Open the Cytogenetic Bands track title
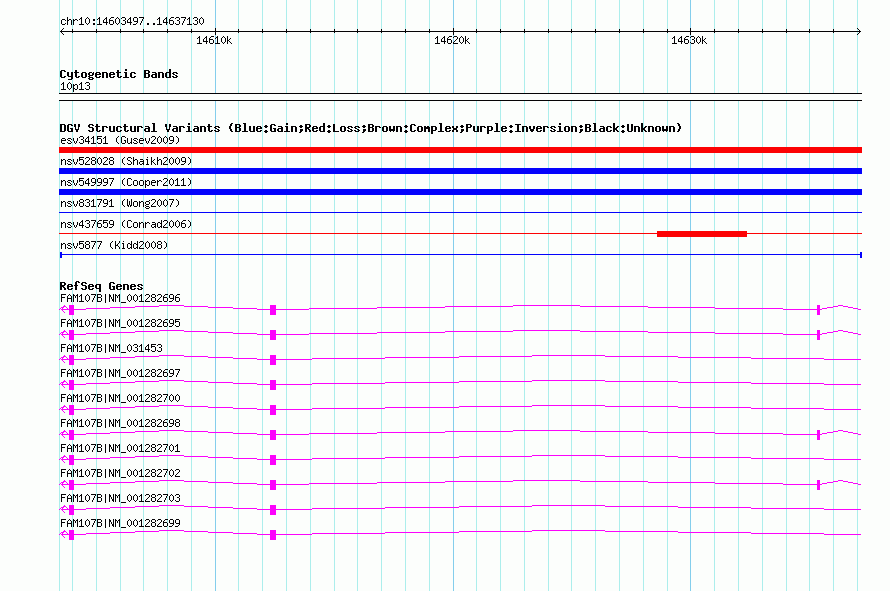The height and width of the screenshot is (591, 890). 119,74
